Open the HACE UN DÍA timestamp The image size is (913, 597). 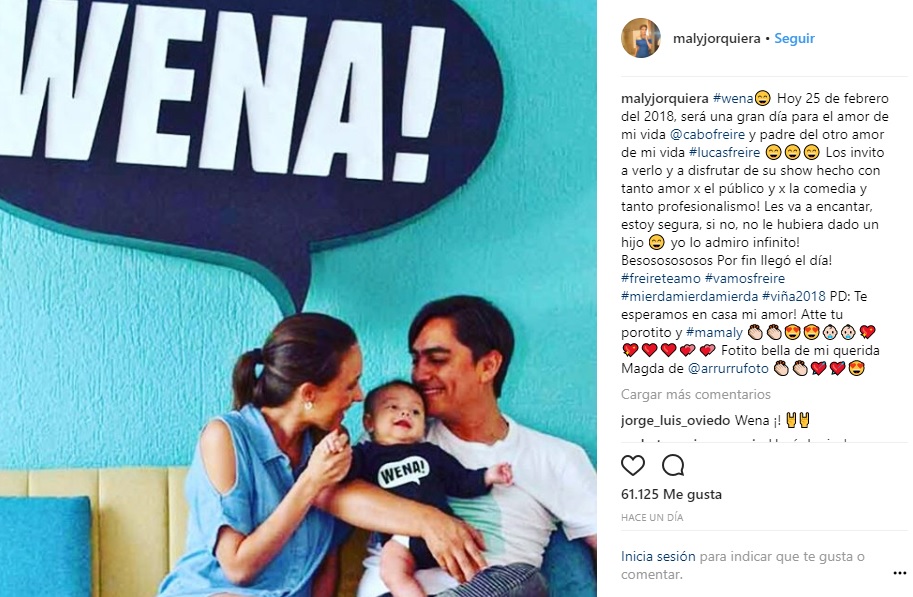click(652, 517)
